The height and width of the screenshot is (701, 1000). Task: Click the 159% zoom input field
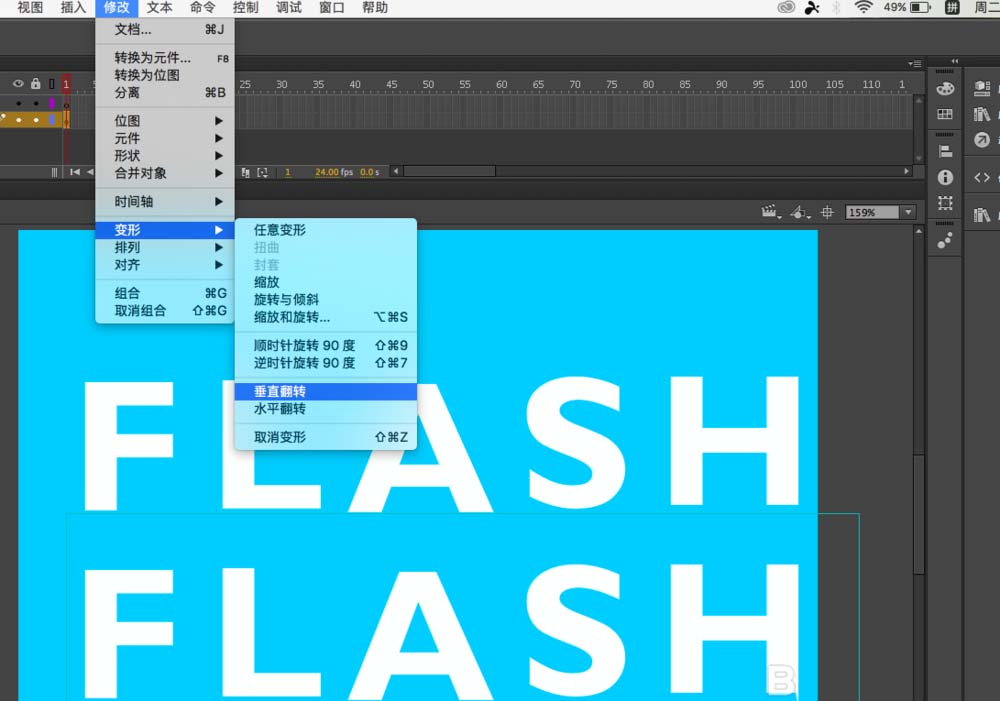872,212
